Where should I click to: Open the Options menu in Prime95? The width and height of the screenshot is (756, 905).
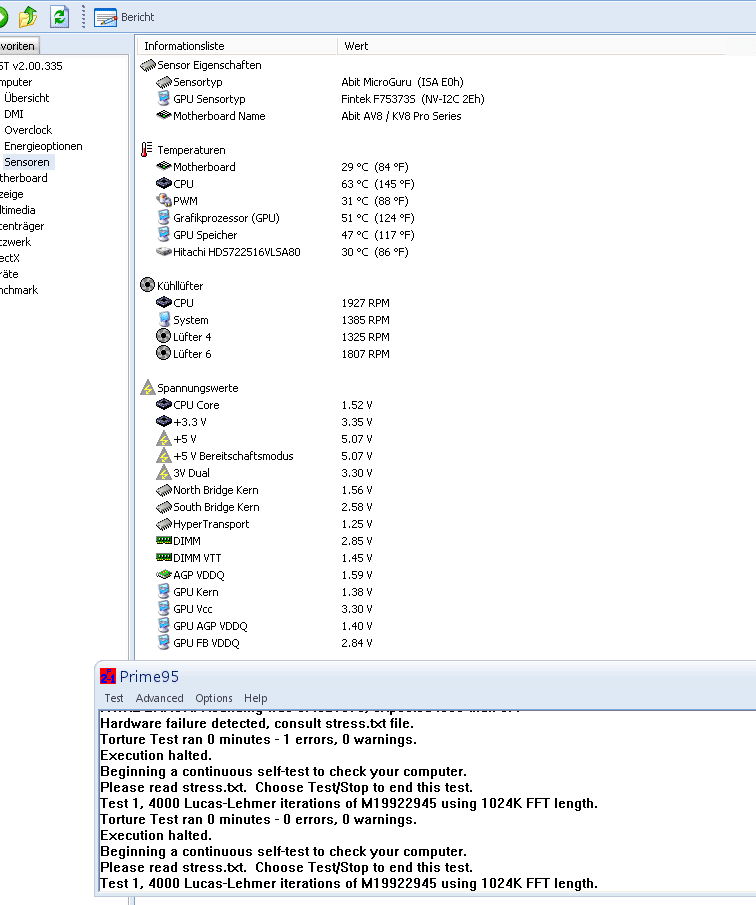214,698
